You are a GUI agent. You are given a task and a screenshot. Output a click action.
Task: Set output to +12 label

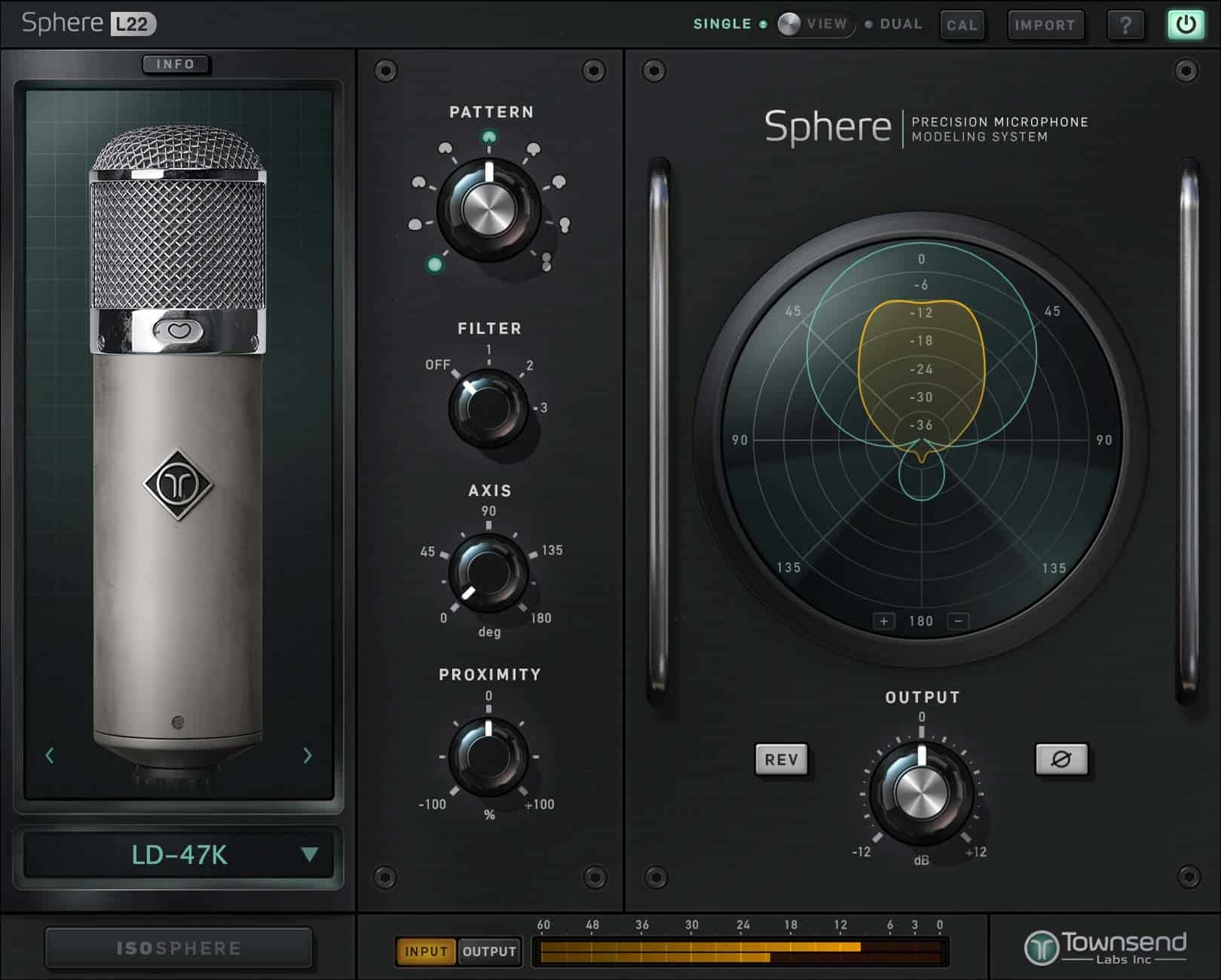tap(975, 852)
